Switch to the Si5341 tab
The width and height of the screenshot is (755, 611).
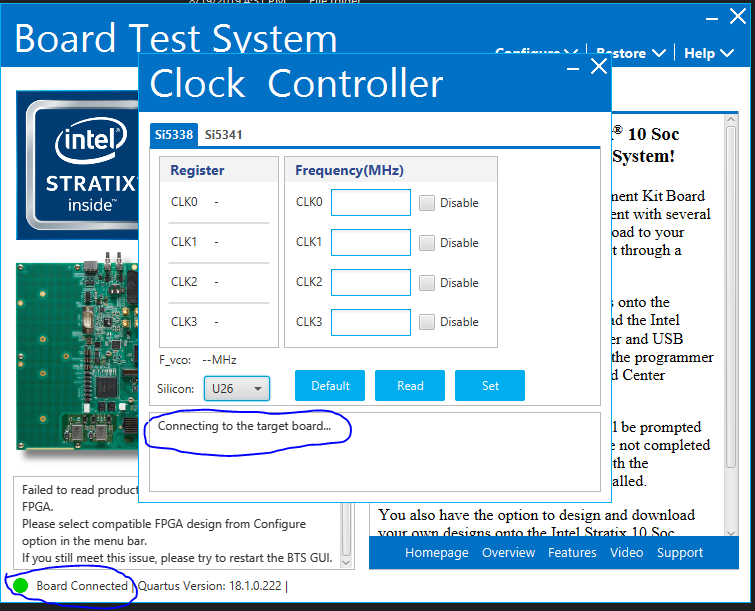pyautogui.click(x=223, y=135)
